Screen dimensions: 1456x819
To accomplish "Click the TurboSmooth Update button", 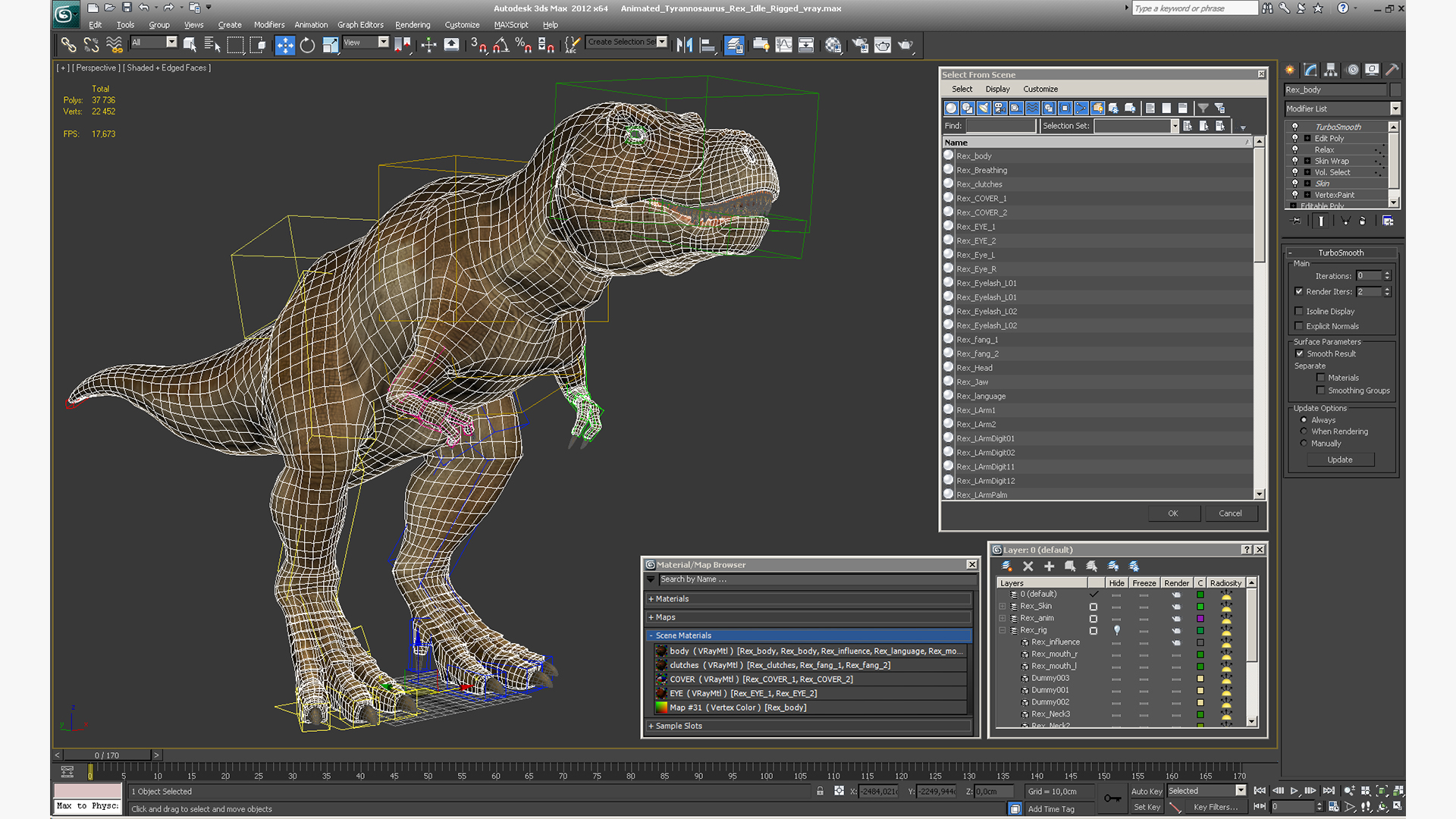I will tap(1340, 460).
